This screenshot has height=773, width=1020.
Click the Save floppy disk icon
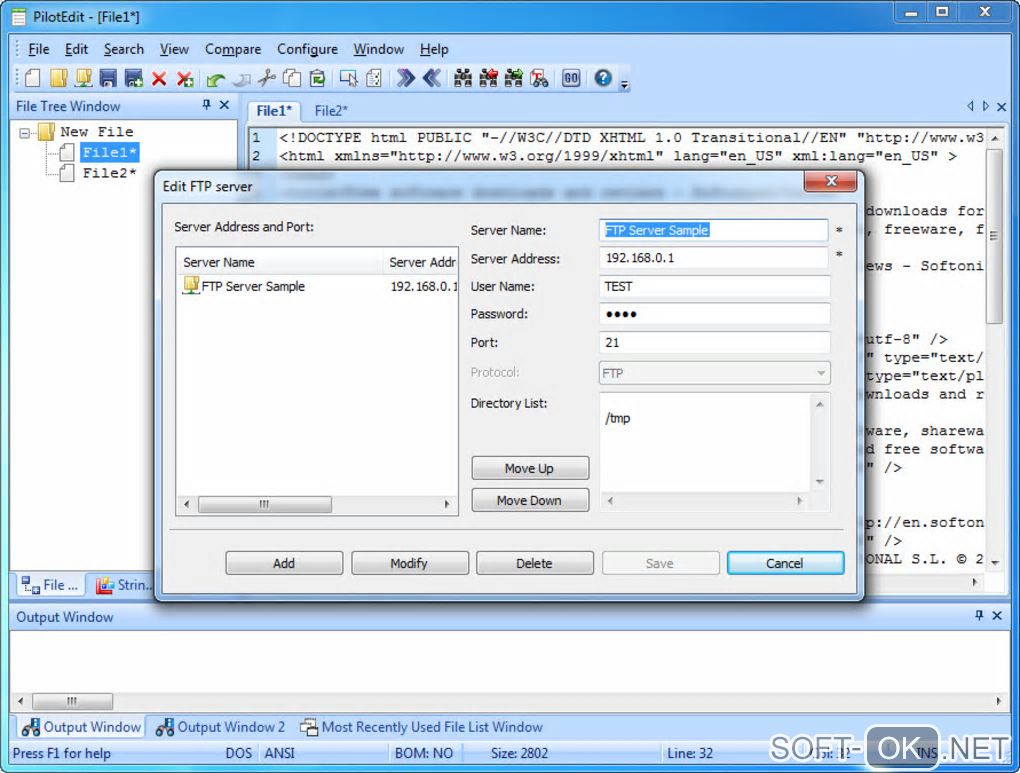(x=108, y=79)
